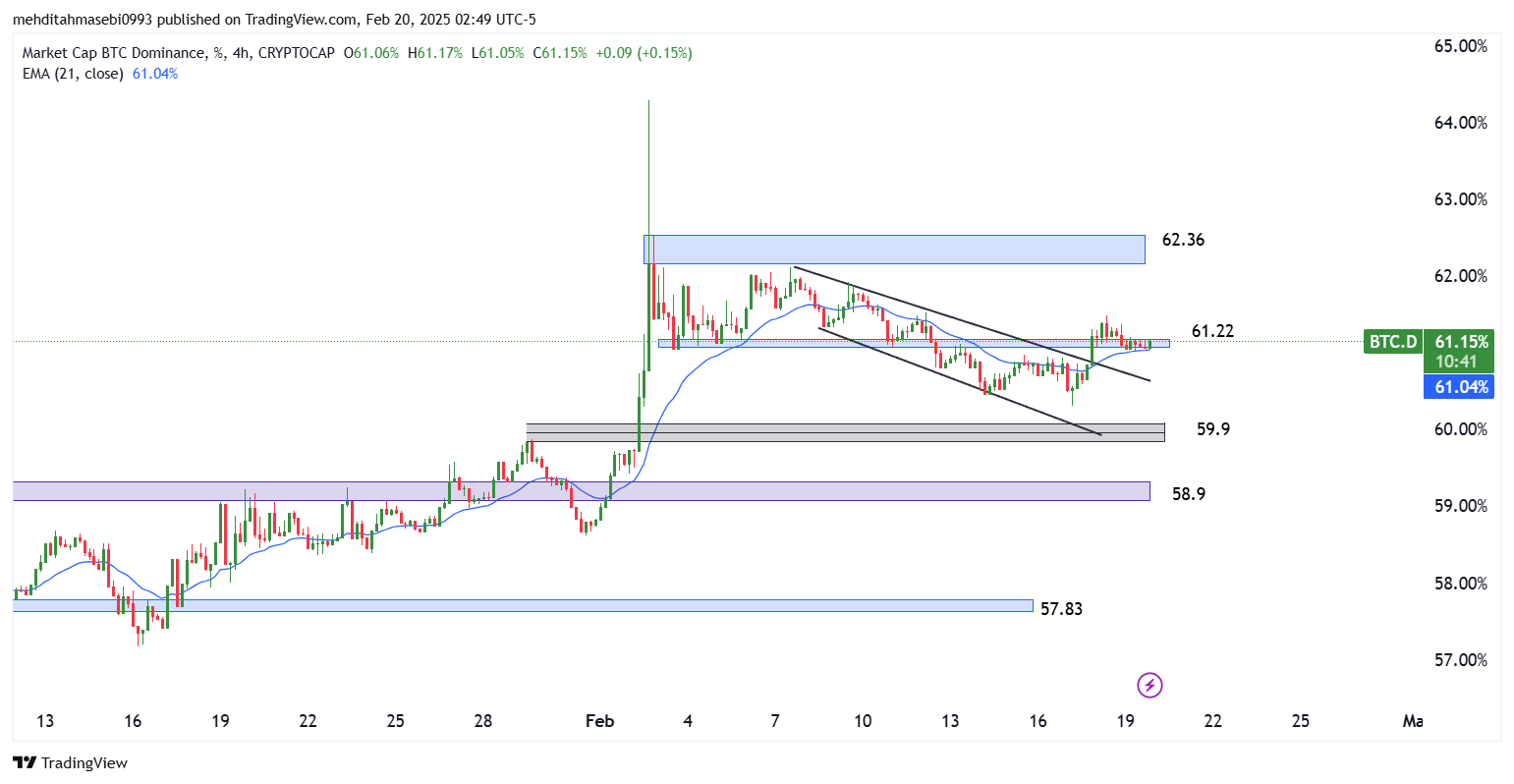This screenshot has height=784, width=1514.
Task: Click the purple lightning bolt icon
Action: [1150, 685]
